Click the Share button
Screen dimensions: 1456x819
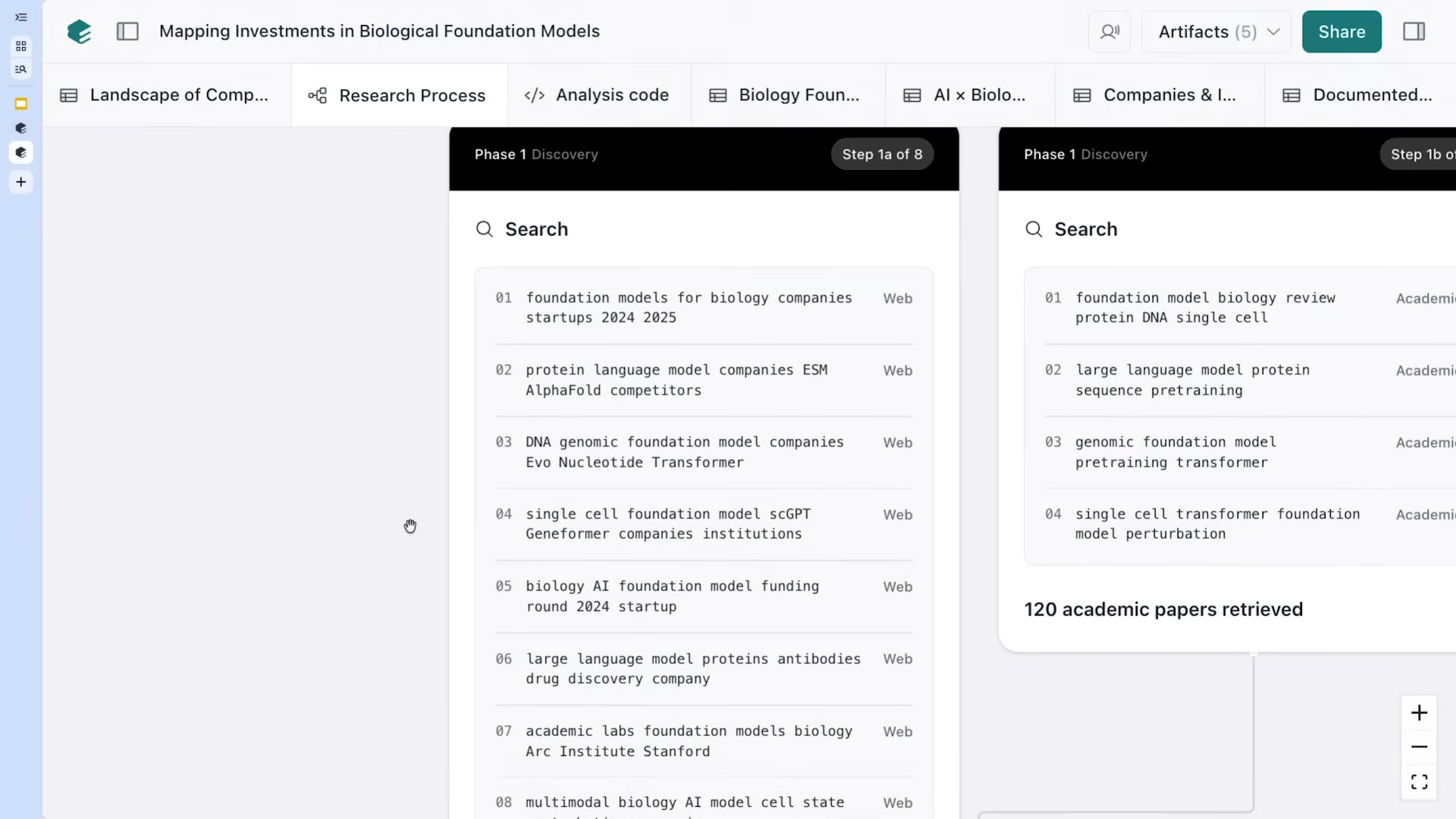point(1341,32)
